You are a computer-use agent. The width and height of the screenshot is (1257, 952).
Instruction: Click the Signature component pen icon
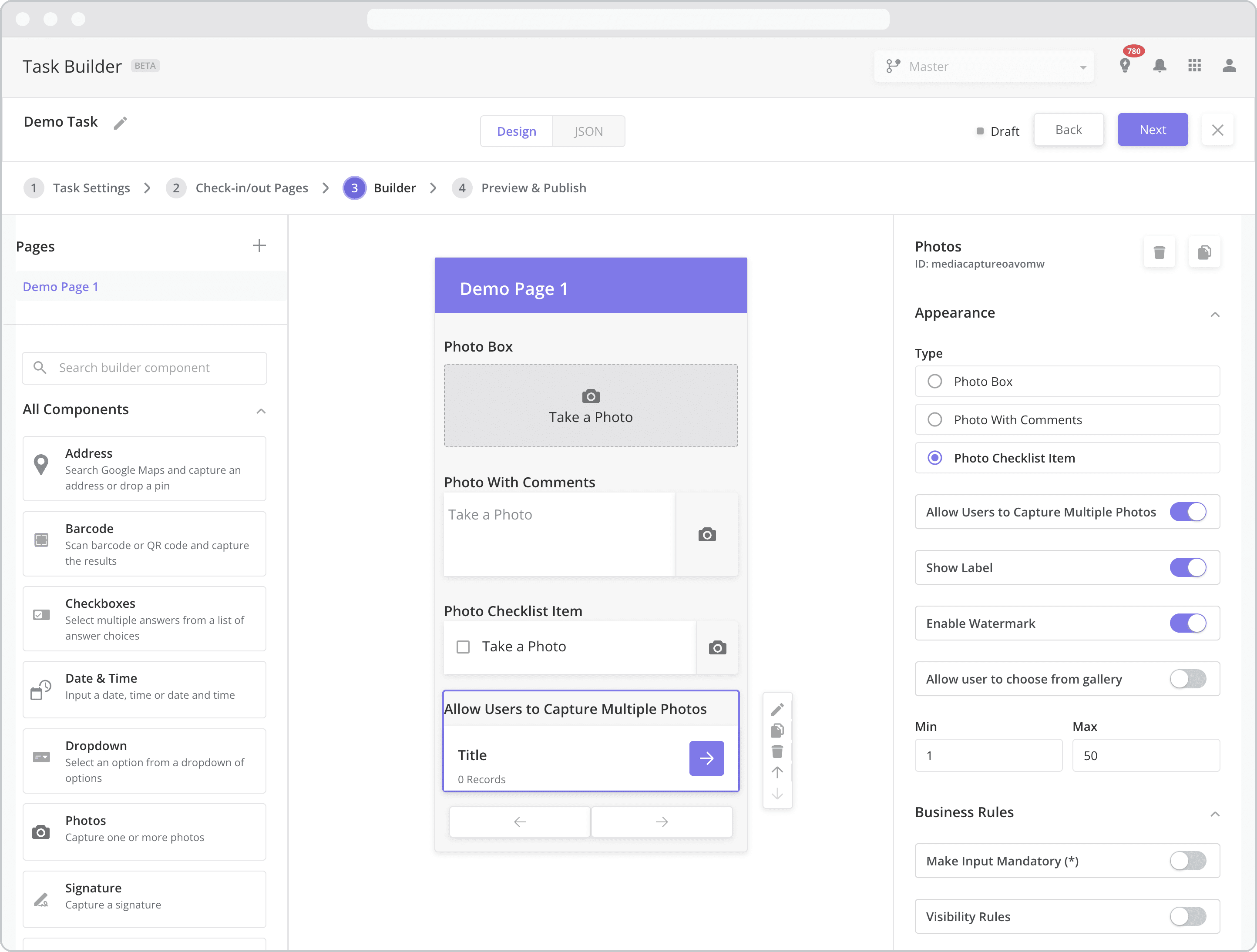pos(41,900)
